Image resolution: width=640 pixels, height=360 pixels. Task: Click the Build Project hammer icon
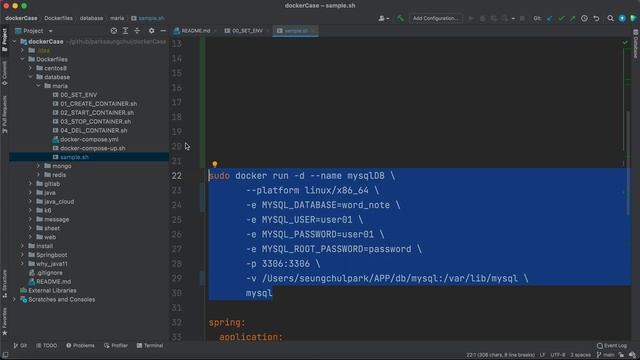[400, 18]
